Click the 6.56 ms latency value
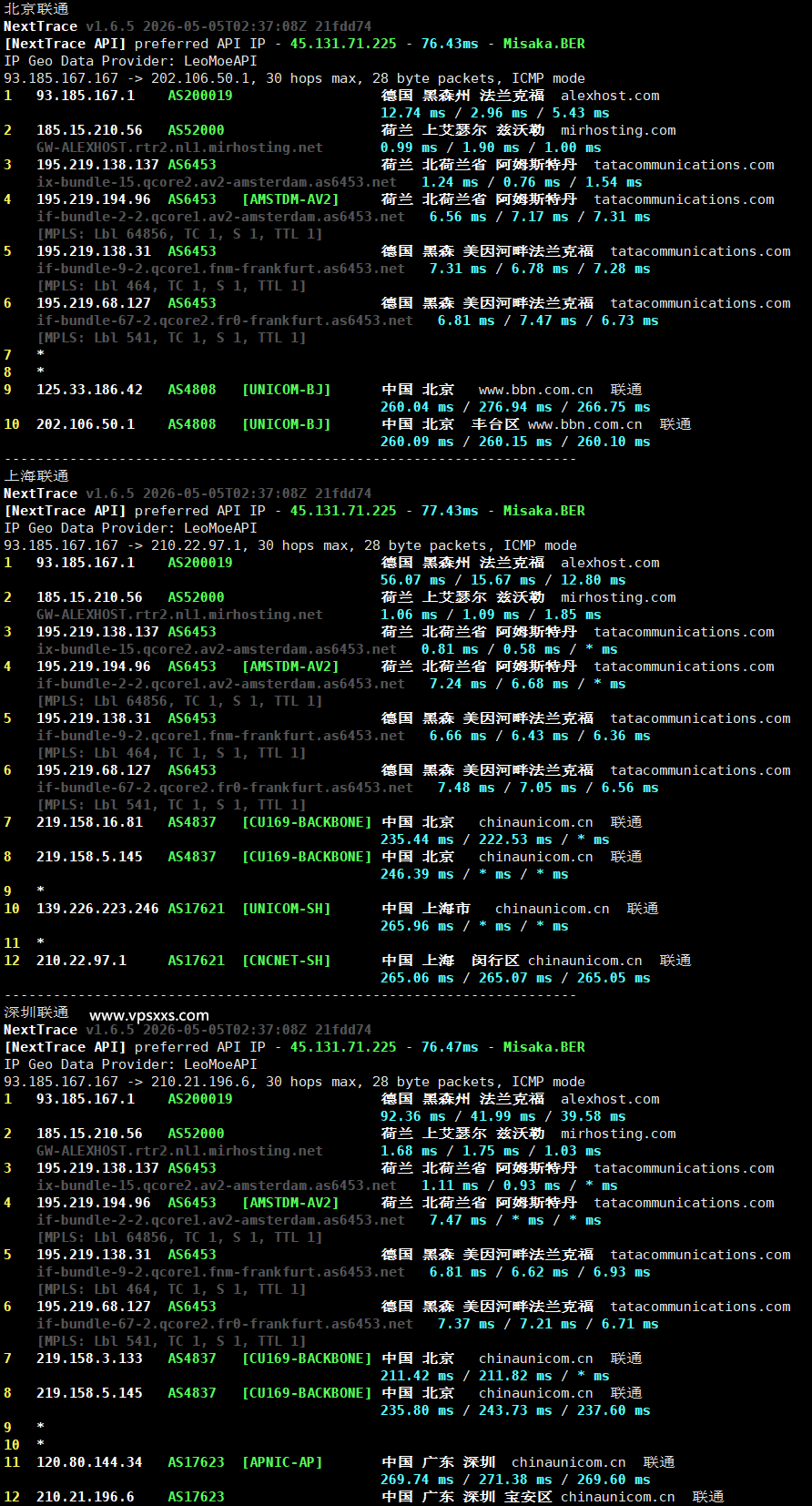The image size is (812, 1506). tap(458, 217)
